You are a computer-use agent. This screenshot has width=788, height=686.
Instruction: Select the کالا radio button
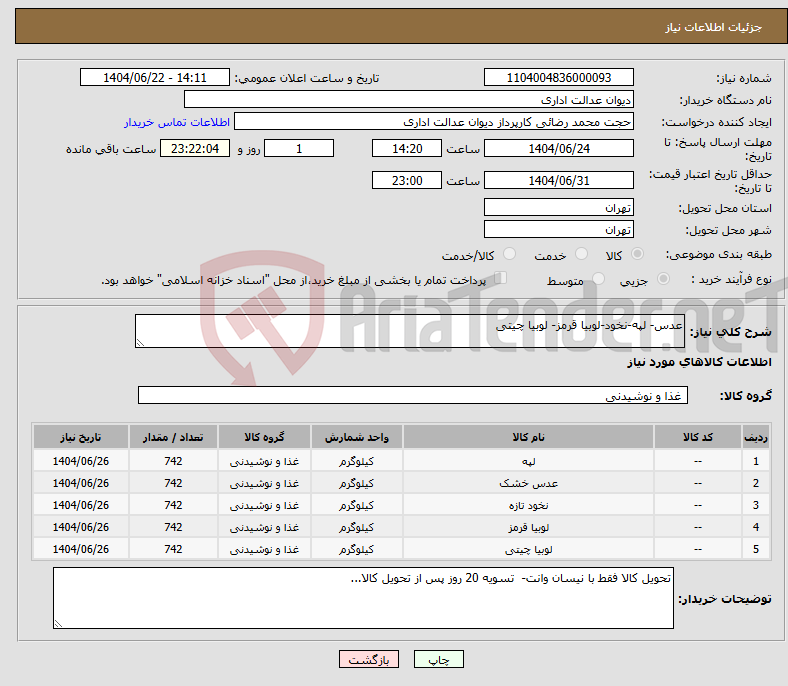tap(637, 254)
